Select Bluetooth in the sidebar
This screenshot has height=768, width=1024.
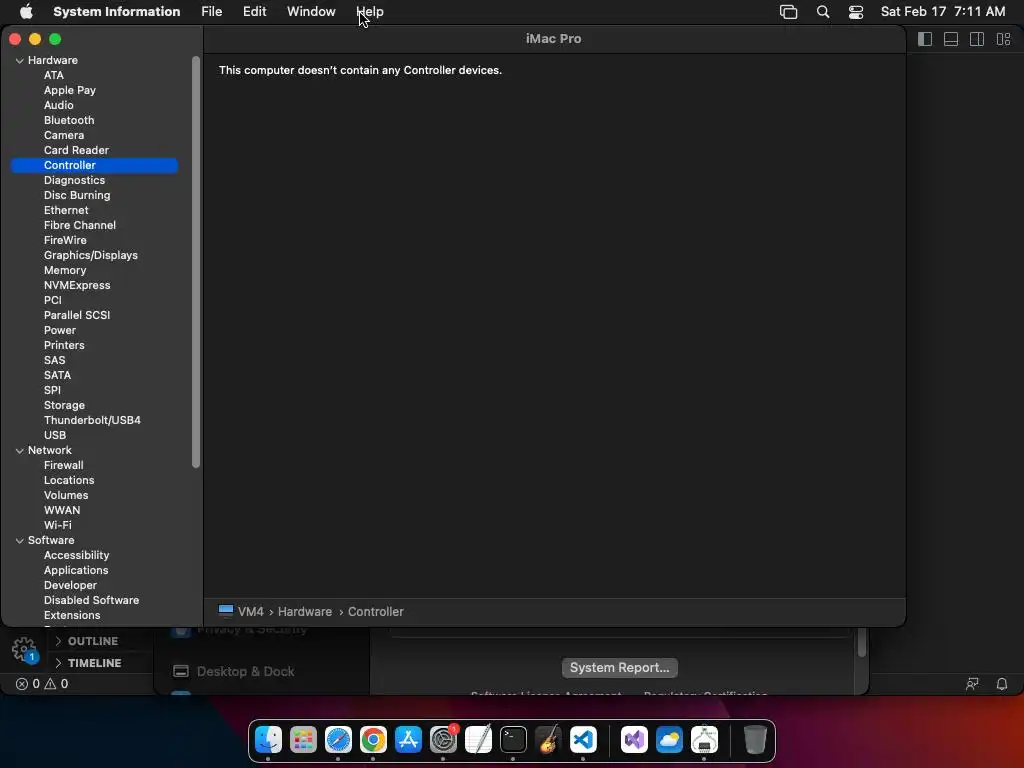point(69,120)
